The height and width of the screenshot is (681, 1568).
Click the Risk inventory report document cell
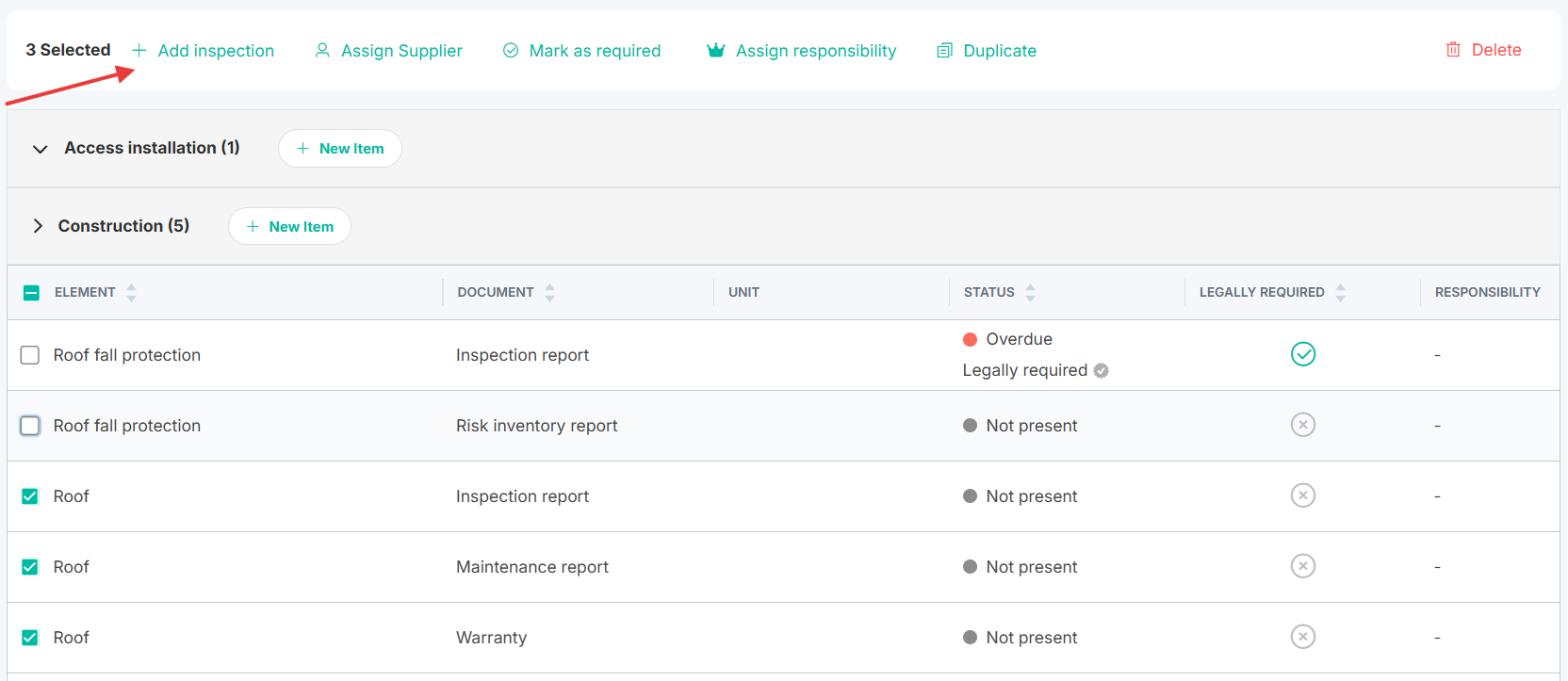click(x=537, y=426)
